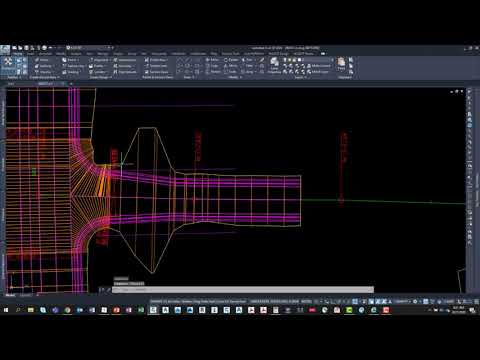The width and height of the screenshot is (480, 360).
Task: Open the application menu button
Action: click(5, 50)
